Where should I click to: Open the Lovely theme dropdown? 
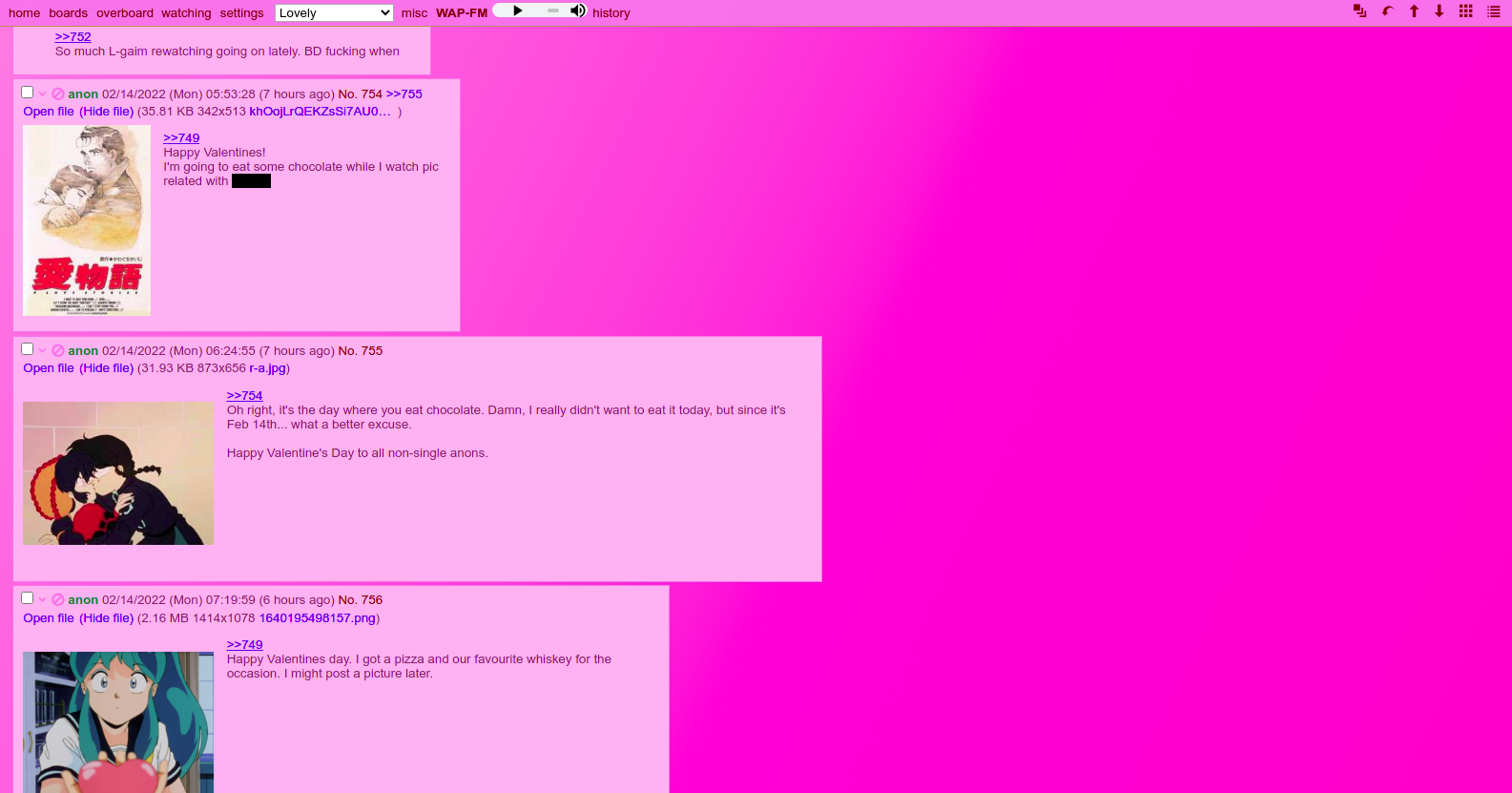(334, 12)
